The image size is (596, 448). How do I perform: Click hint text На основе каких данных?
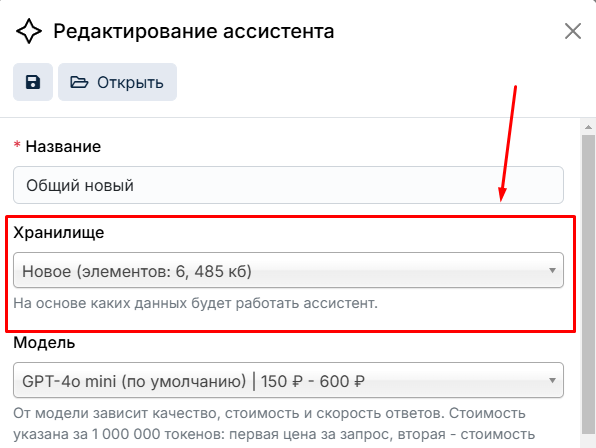[195, 303]
